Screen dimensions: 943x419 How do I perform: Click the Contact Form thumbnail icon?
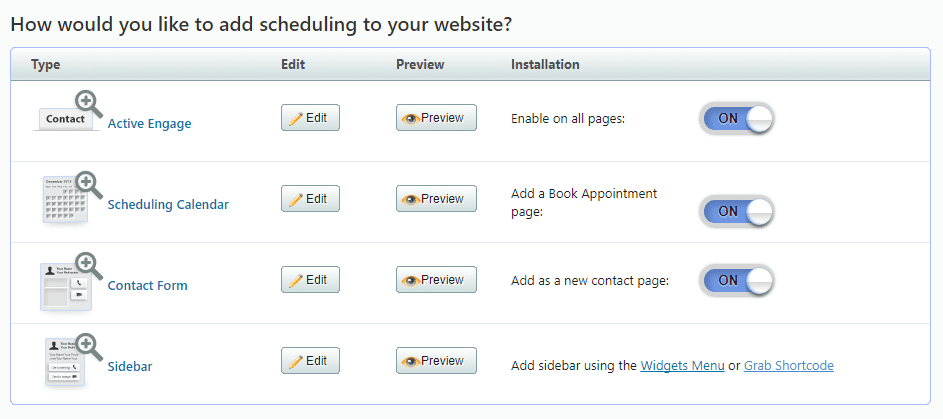coord(70,280)
